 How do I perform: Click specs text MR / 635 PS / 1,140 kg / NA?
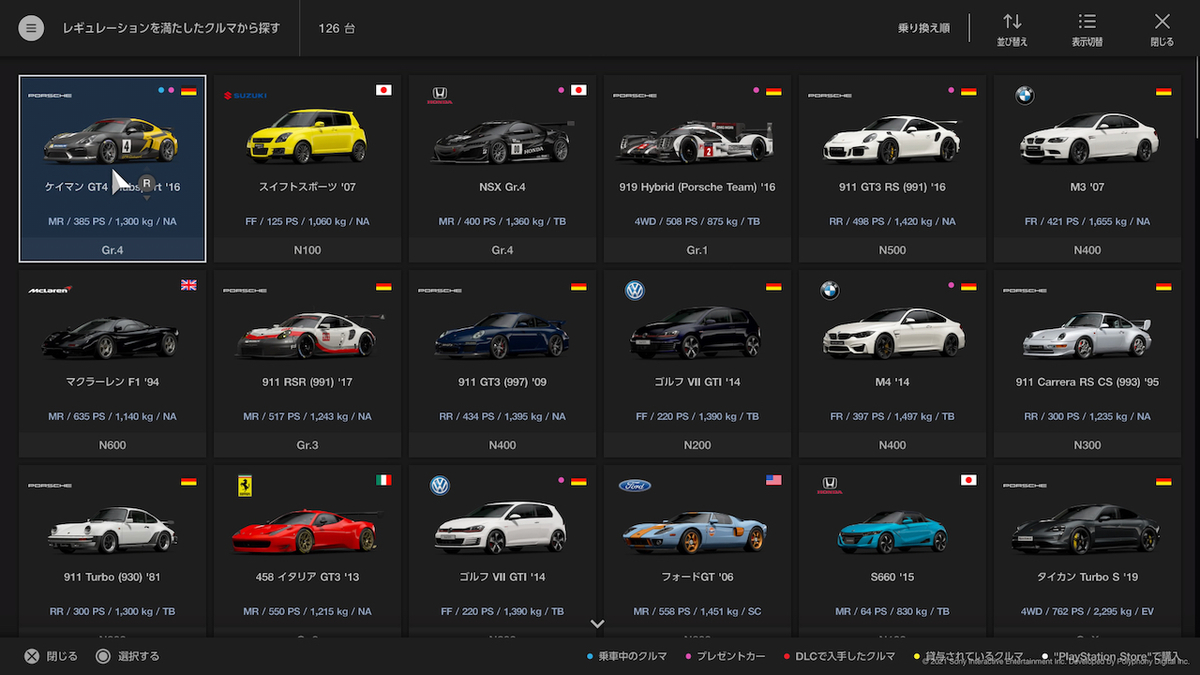(112, 416)
